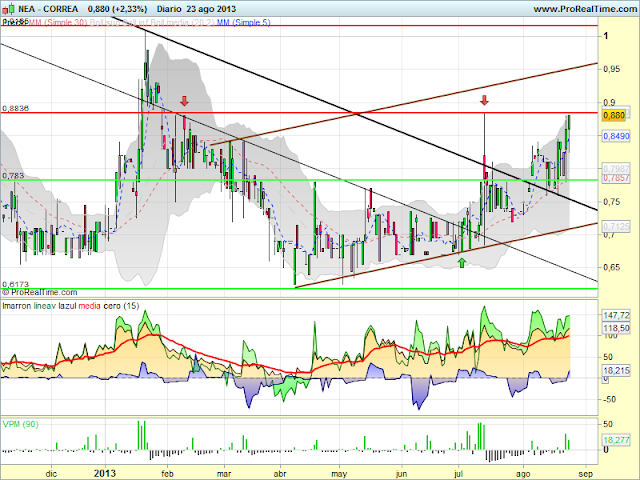The width and height of the screenshot is (640, 480).
Task: Click the jul month label on time axis
Action: point(458,474)
